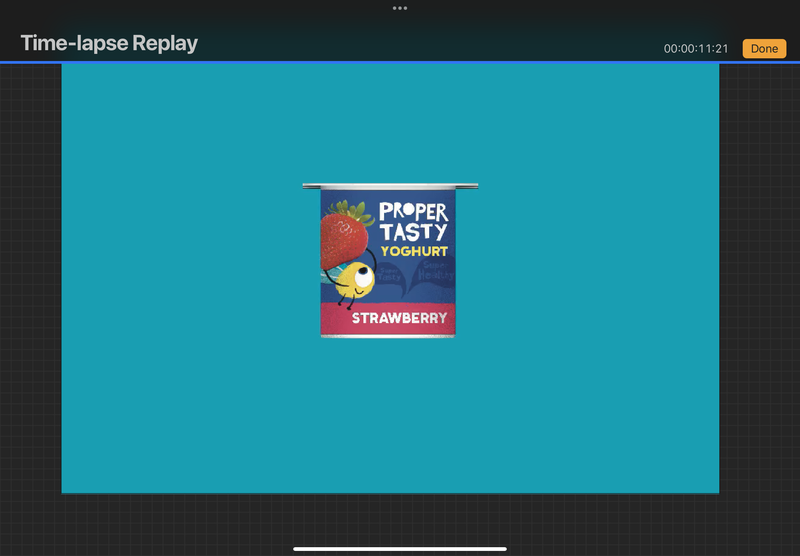
Task: Click the blue replay progress bar
Action: coord(400,62)
